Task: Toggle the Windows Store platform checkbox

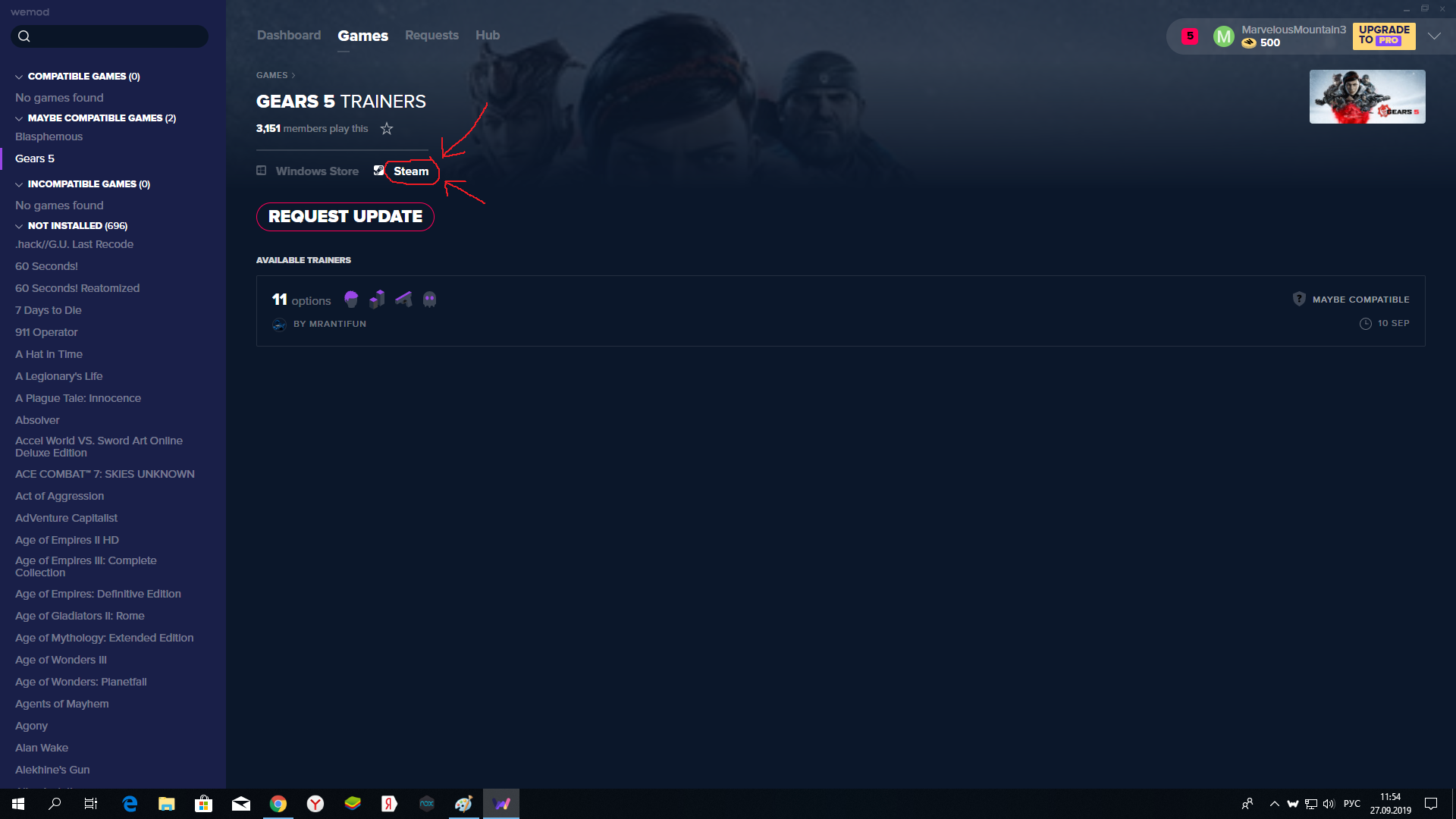Action: pos(262,171)
